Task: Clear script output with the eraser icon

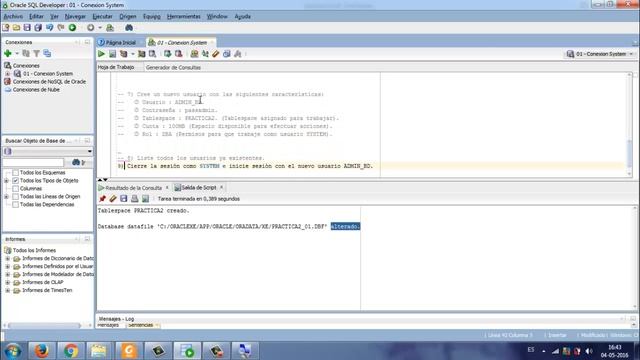Action: point(113,199)
